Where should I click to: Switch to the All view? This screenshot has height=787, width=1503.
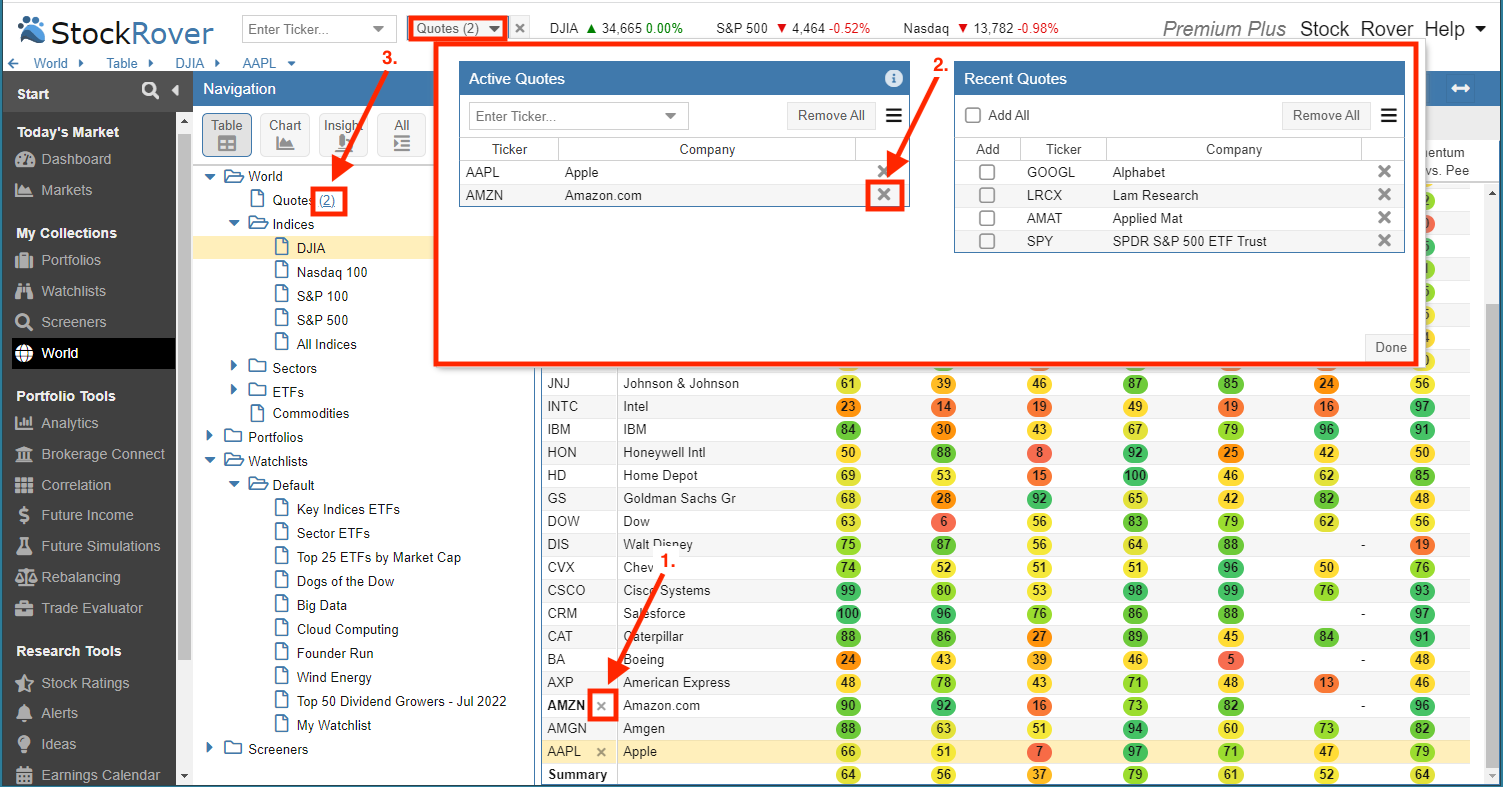pos(402,135)
